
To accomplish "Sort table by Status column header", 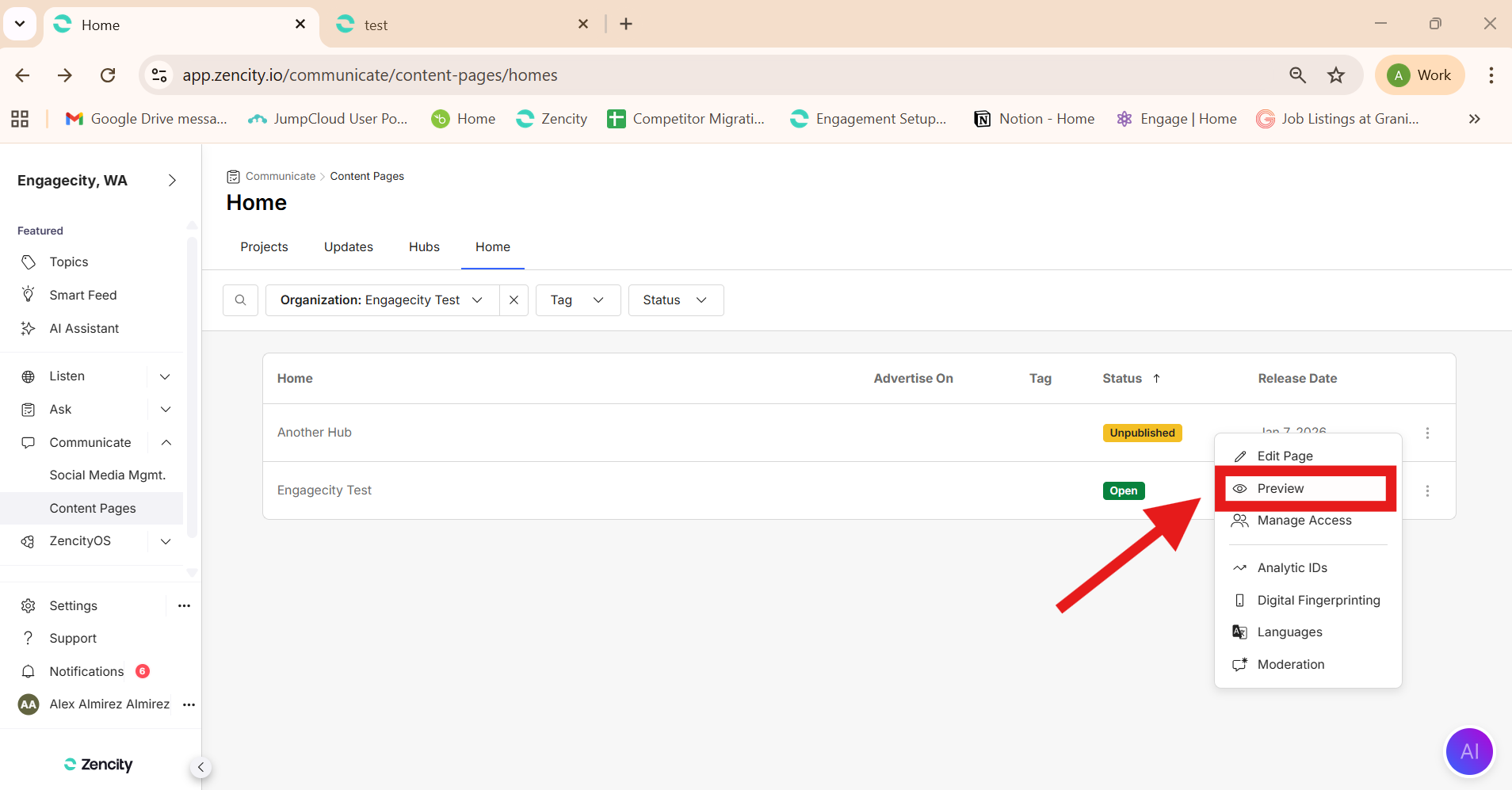I will (x=1122, y=379).
